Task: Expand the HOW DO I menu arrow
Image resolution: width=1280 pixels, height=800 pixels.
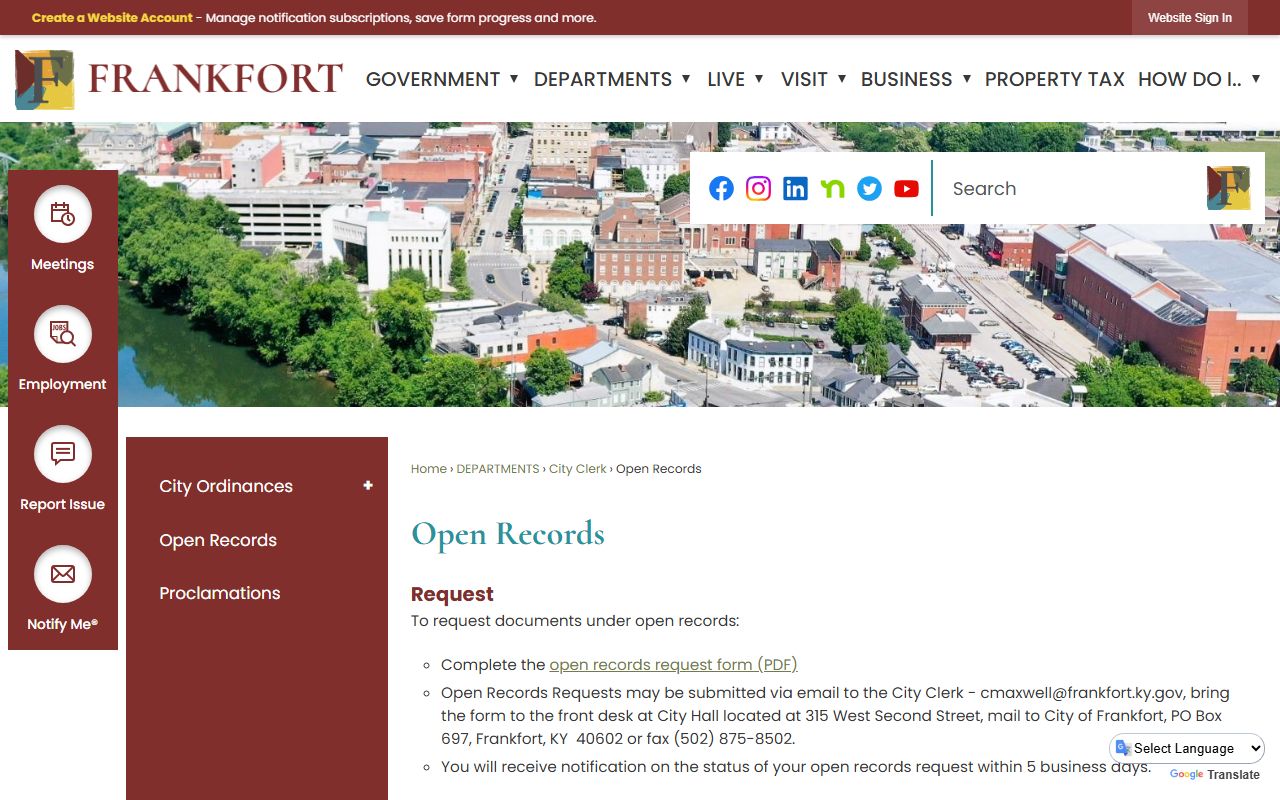Action: click(x=1256, y=78)
